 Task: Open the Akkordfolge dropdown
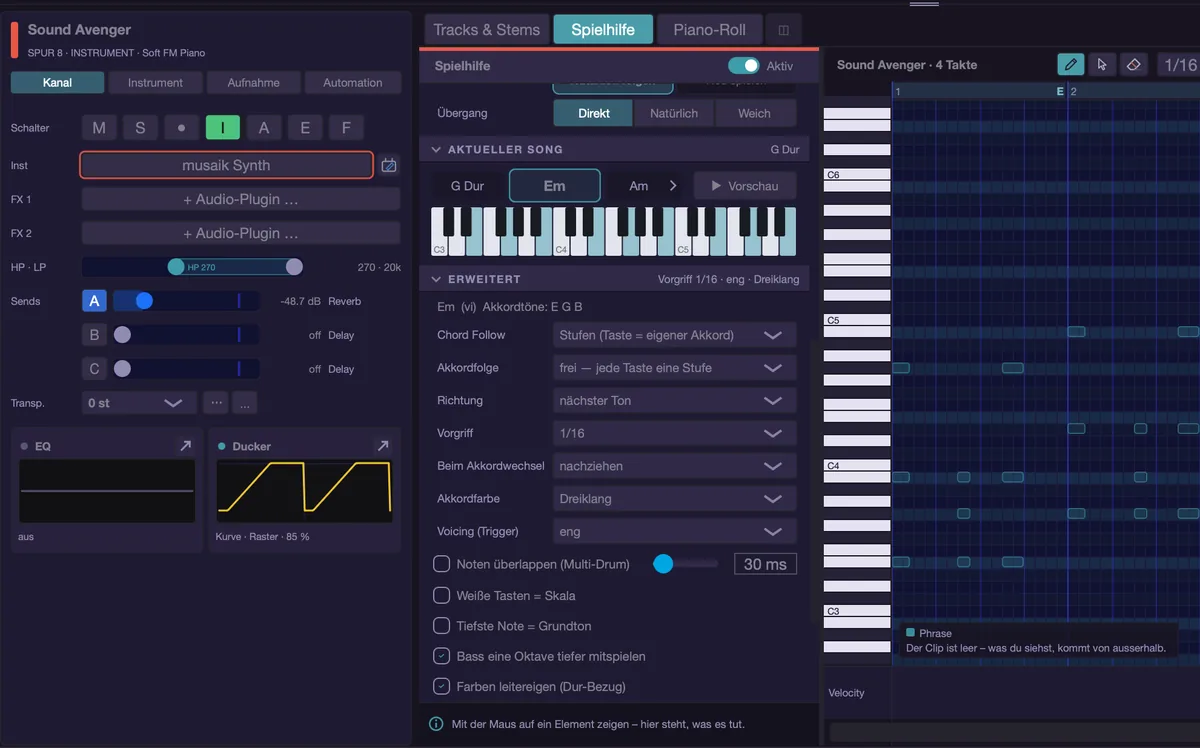point(675,368)
